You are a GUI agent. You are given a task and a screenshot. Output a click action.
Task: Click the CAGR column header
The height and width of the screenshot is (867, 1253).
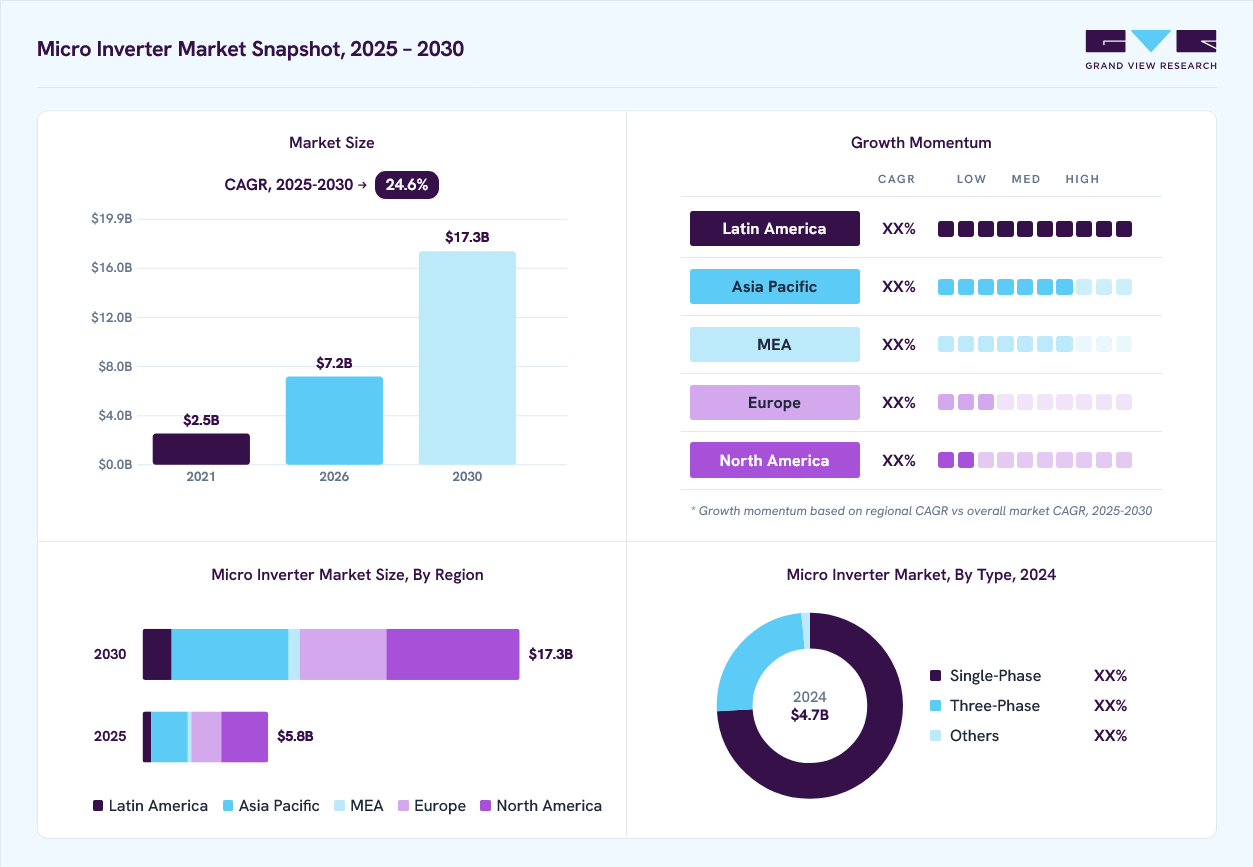(x=897, y=179)
